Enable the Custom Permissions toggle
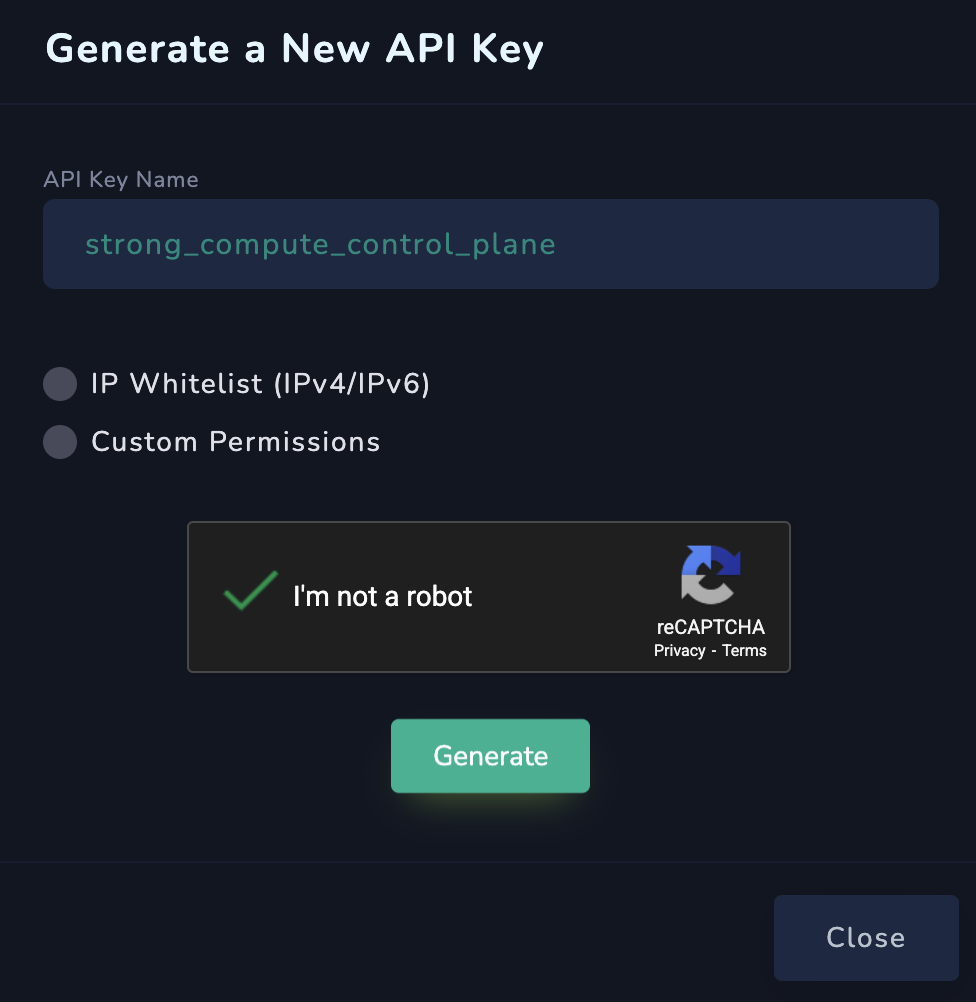The height and width of the screenshot is (1002, 976). (60, 442)
